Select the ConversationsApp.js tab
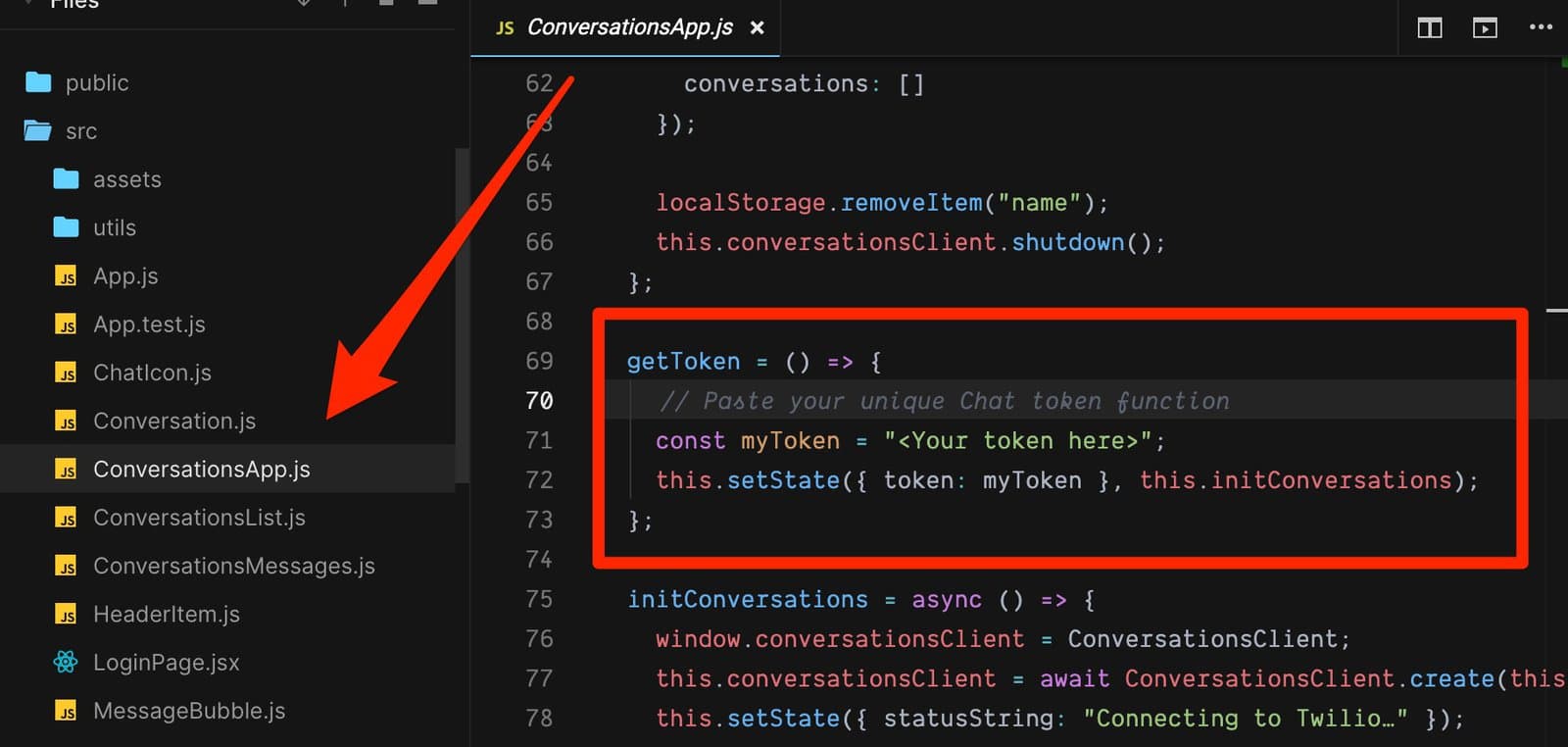Screen dimensions: 1568x747 [628, 27]
